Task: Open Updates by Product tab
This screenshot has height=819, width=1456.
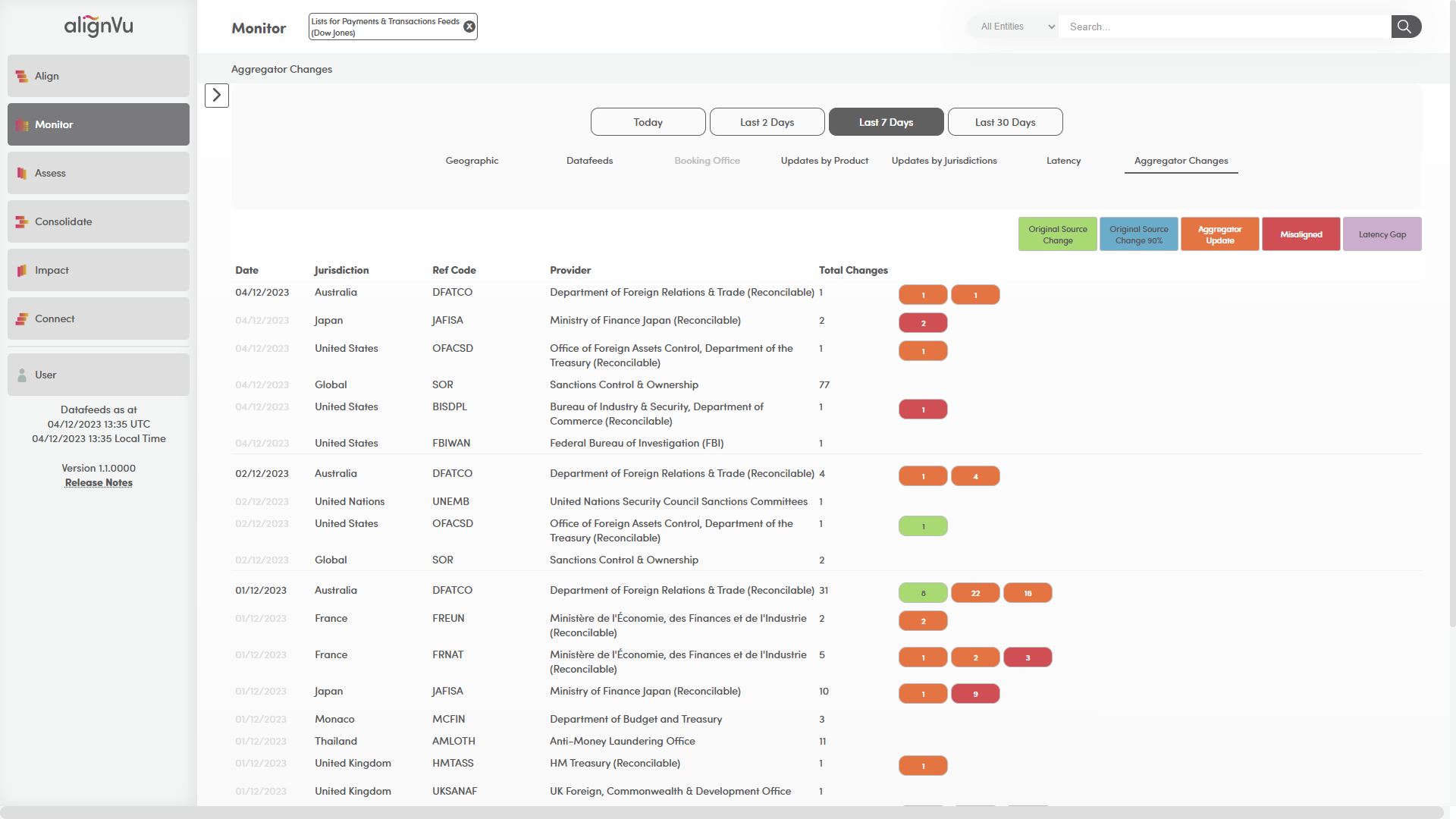Action: click(x=824, y=161)
